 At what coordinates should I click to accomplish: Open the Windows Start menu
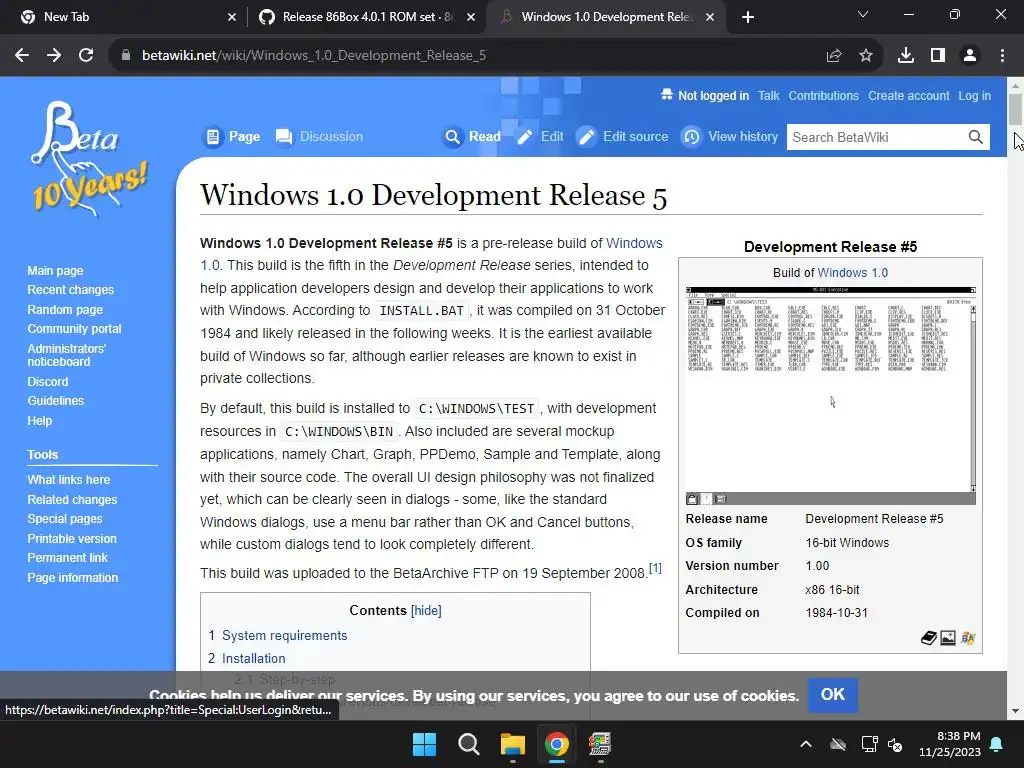[424, 744]
